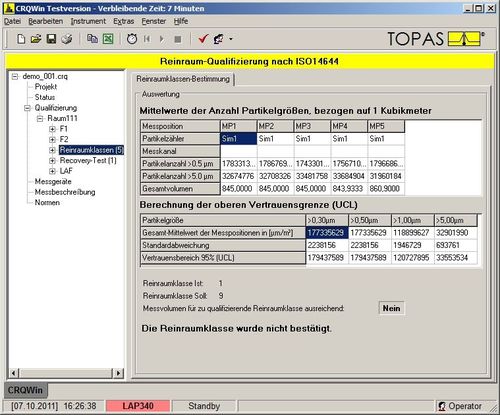
Task: Select the LAF tree item
Action: pyautogui.click(x=66, y=171)
